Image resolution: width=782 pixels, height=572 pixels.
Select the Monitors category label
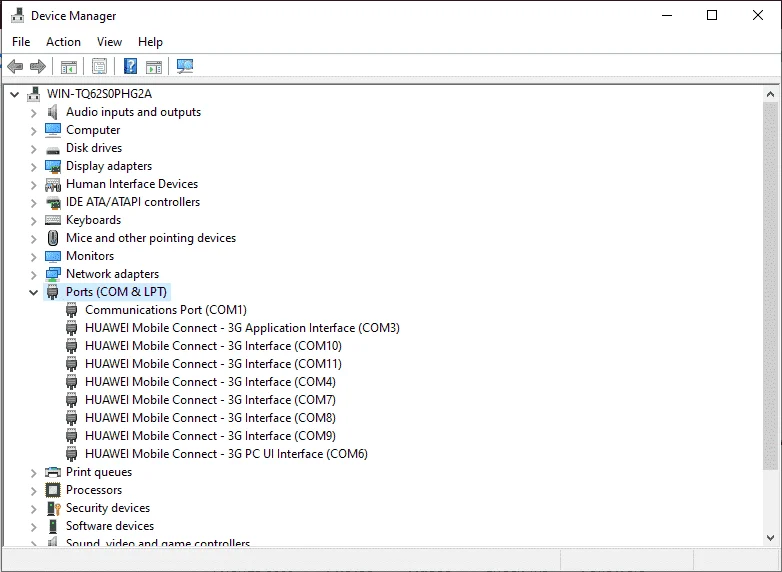click(90, 256)
